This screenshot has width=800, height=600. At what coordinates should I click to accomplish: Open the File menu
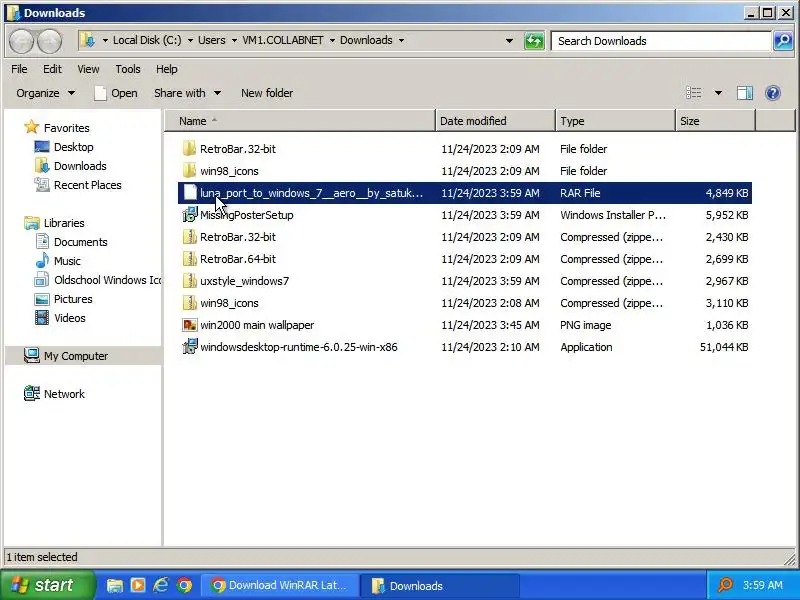coord(19,69)
